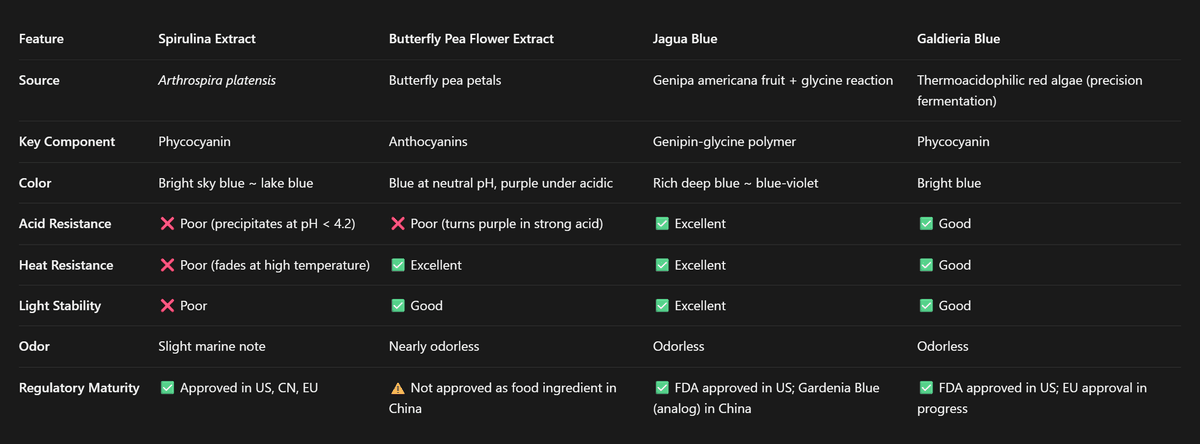
Task: Click the red X icon for Spirulina Acid Resistance
Action: click(x=167, y=224)
